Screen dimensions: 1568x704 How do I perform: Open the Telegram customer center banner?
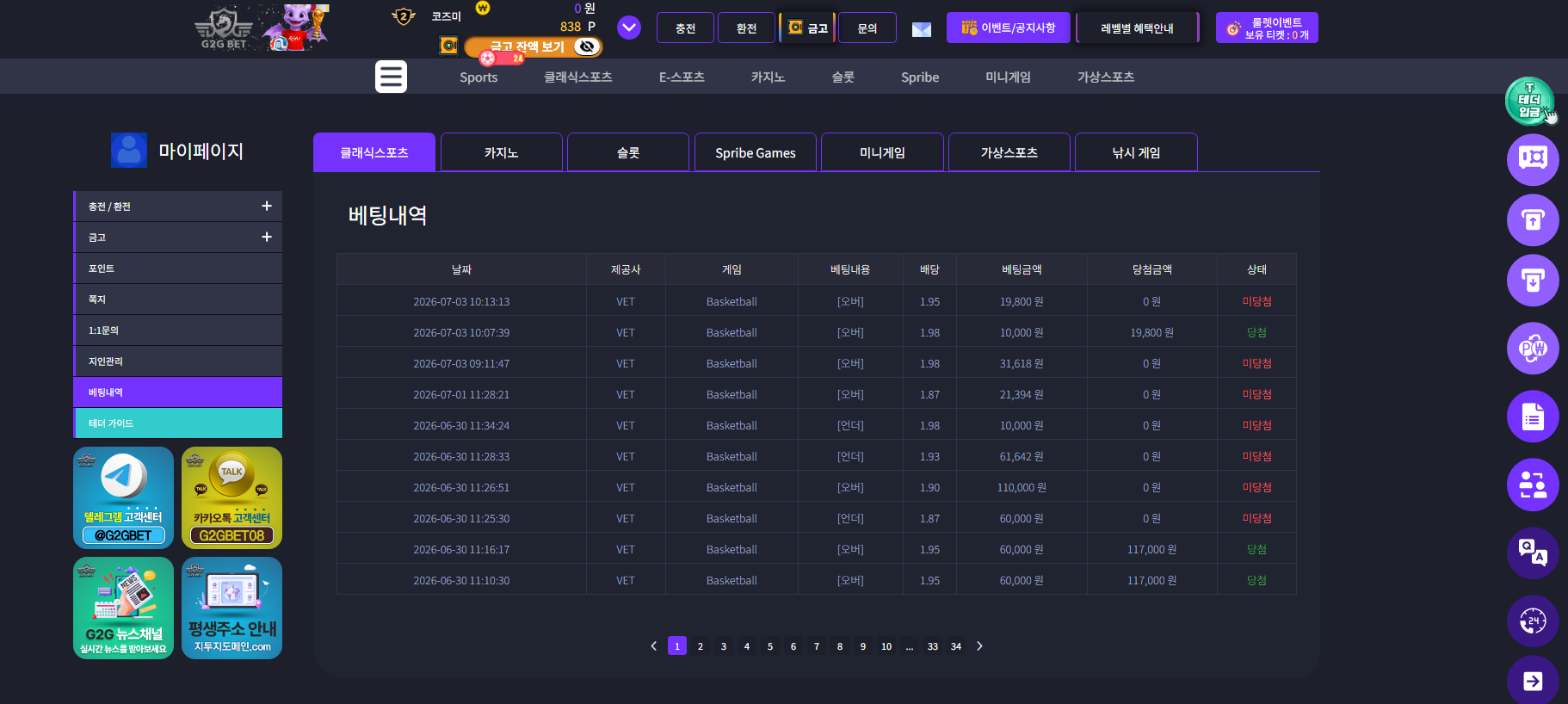coord(123,497)
